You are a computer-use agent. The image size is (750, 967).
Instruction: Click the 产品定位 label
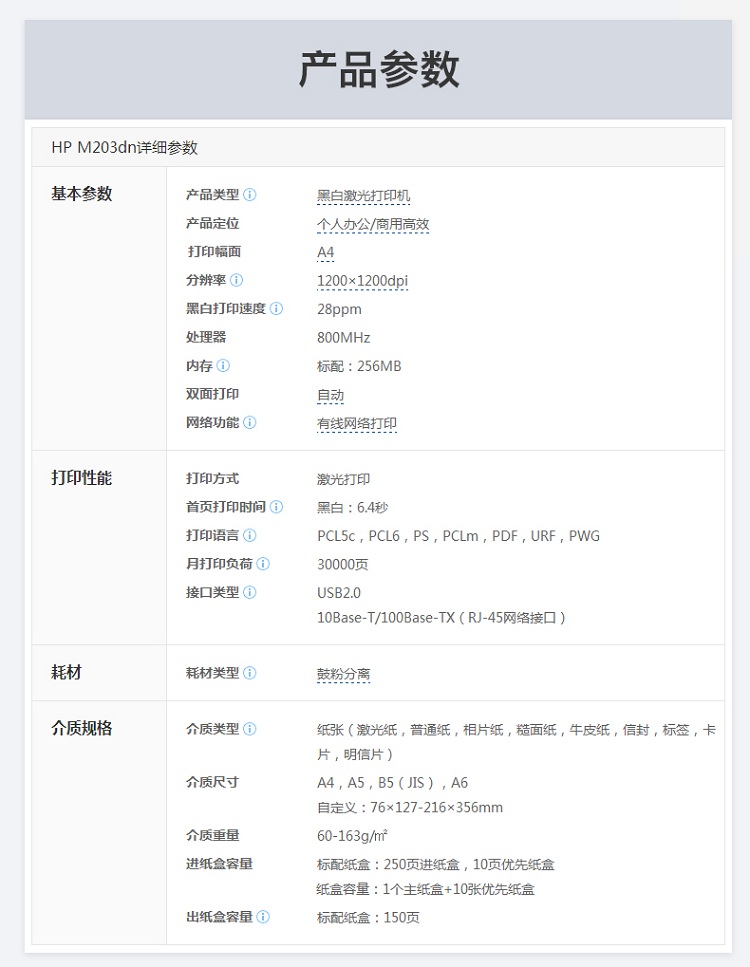pyautogui.click(x=212, y=223)
